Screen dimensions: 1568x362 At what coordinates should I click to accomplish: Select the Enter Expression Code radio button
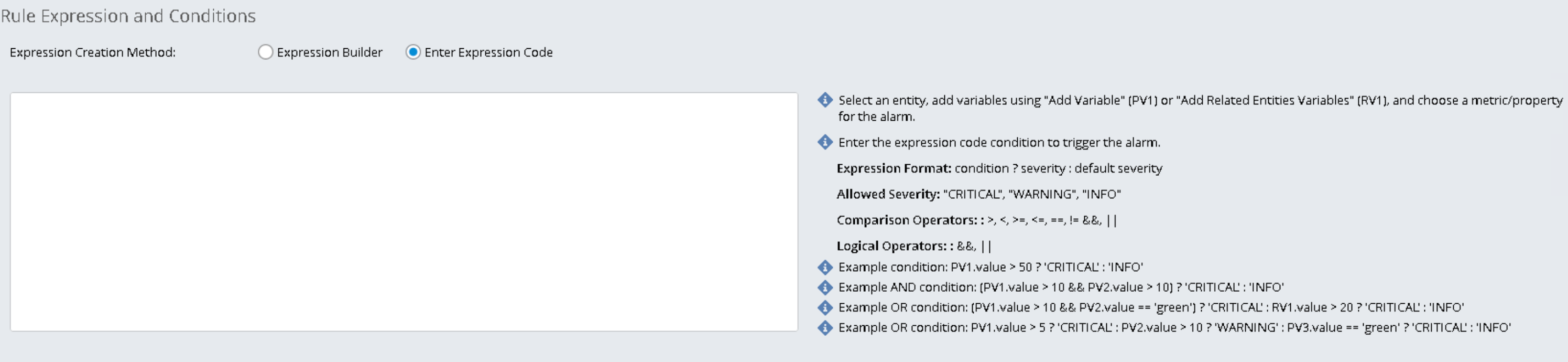tap(412, 52)
